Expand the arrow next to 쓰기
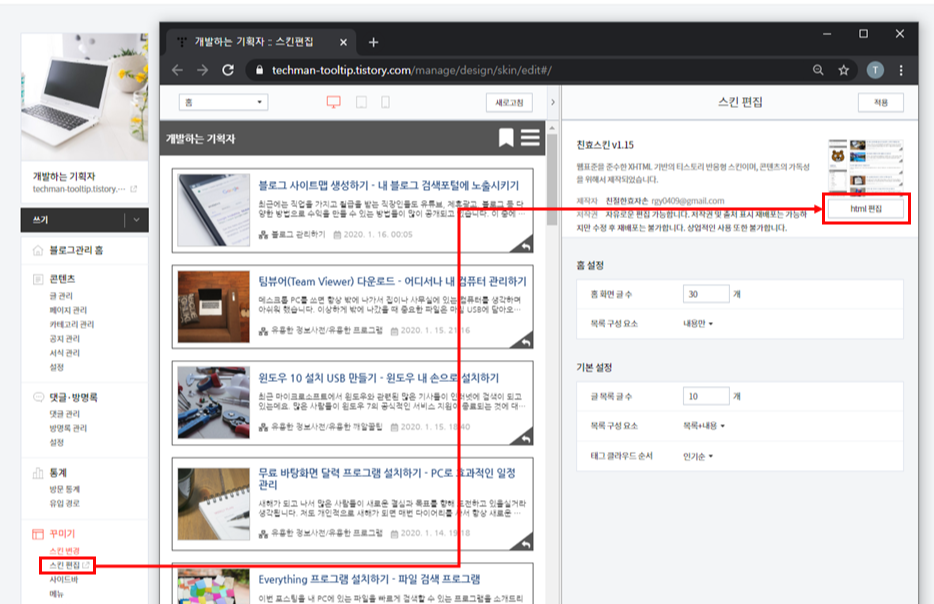 pos(136,220)
